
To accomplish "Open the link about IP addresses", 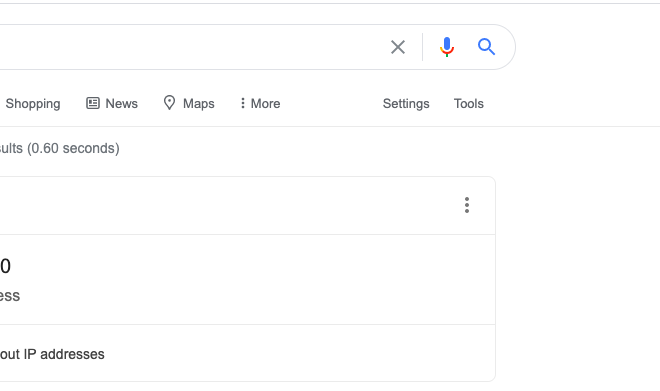I will tap(52, 354).
